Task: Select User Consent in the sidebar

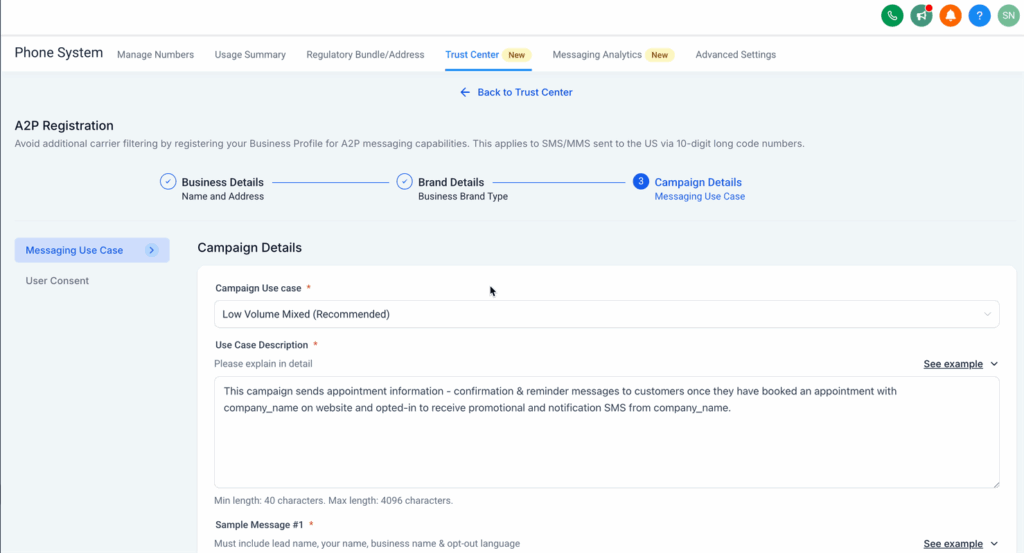Action: pyautogui.click(x=57, y=281)
